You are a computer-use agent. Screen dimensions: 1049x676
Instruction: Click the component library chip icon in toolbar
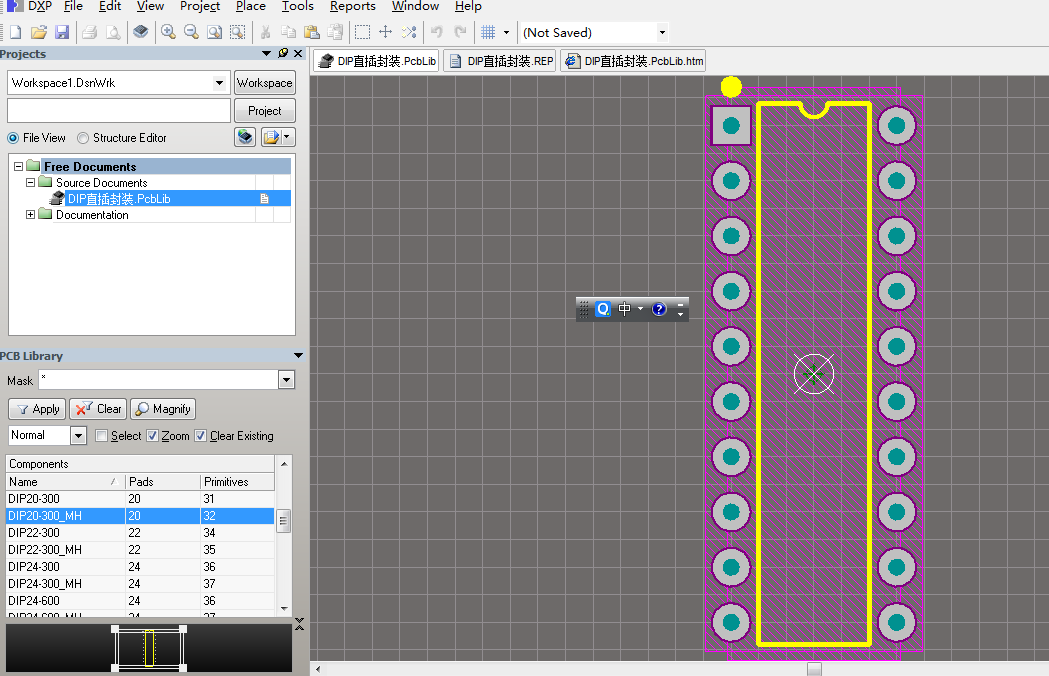point(140,32)
